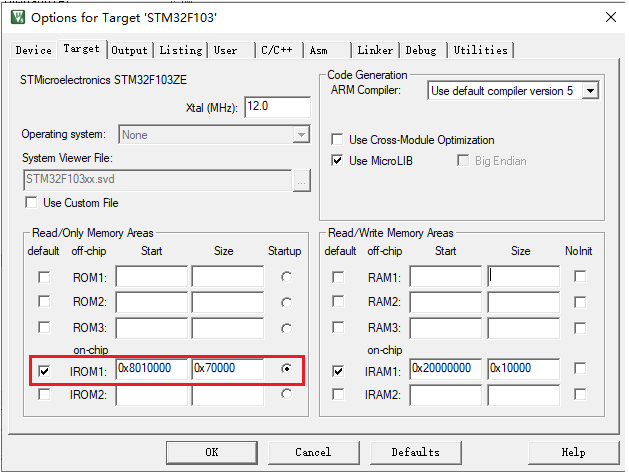Image resolution: width=629 pixels, height=474 pixels.
Task: Click the RAM2 Start field
Action: pyautogui.click(x=446, y=302)
